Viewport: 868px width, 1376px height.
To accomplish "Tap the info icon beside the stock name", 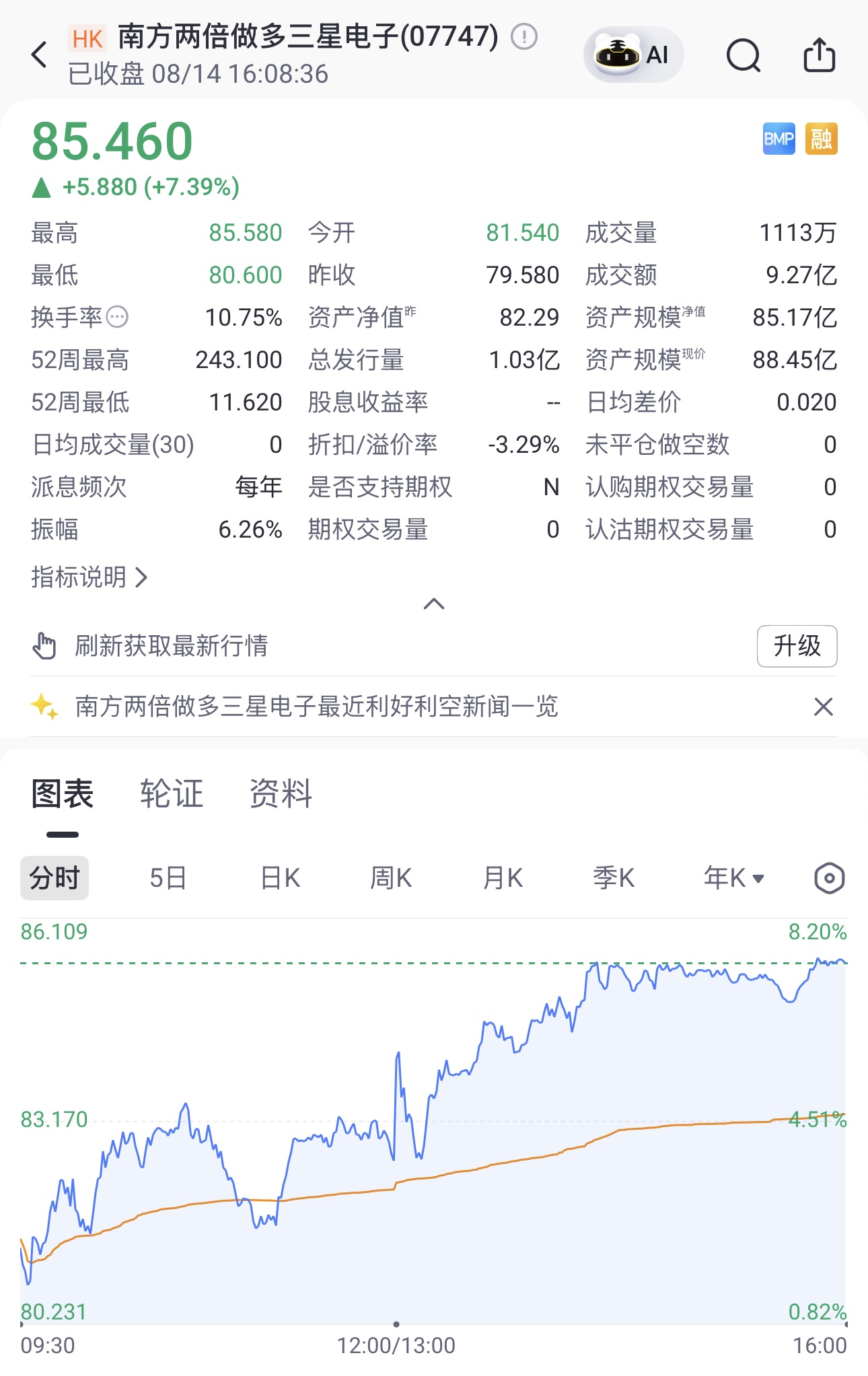I will point(524,36).
